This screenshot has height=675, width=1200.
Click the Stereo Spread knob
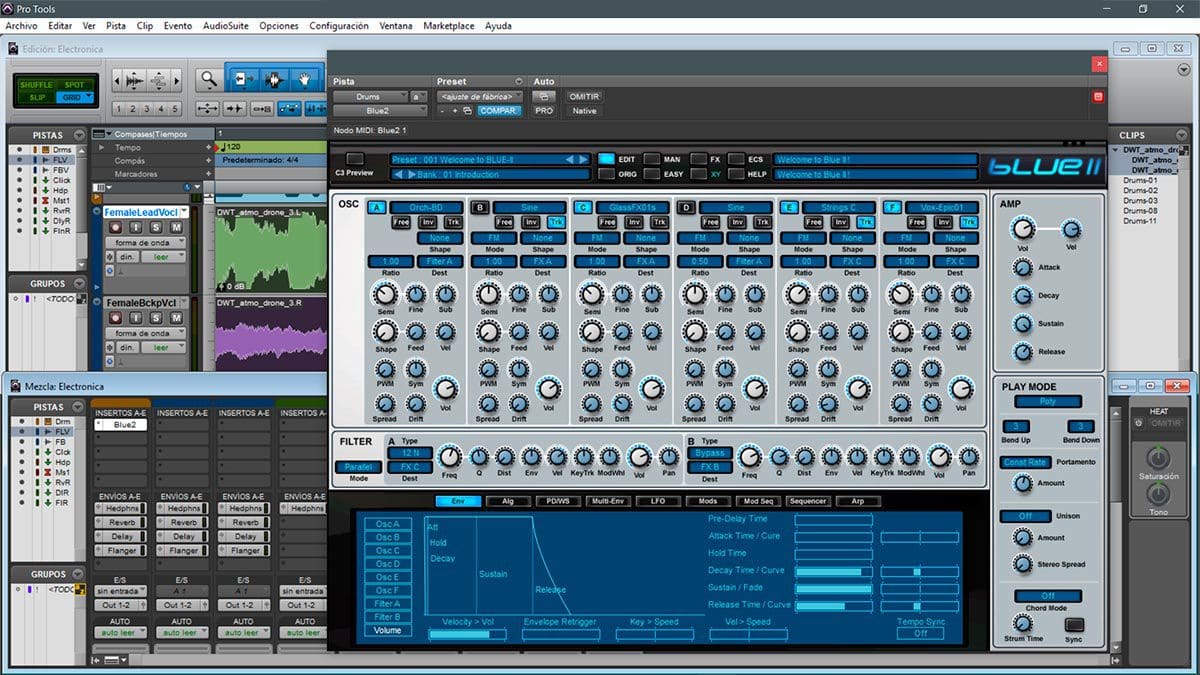1022,565
